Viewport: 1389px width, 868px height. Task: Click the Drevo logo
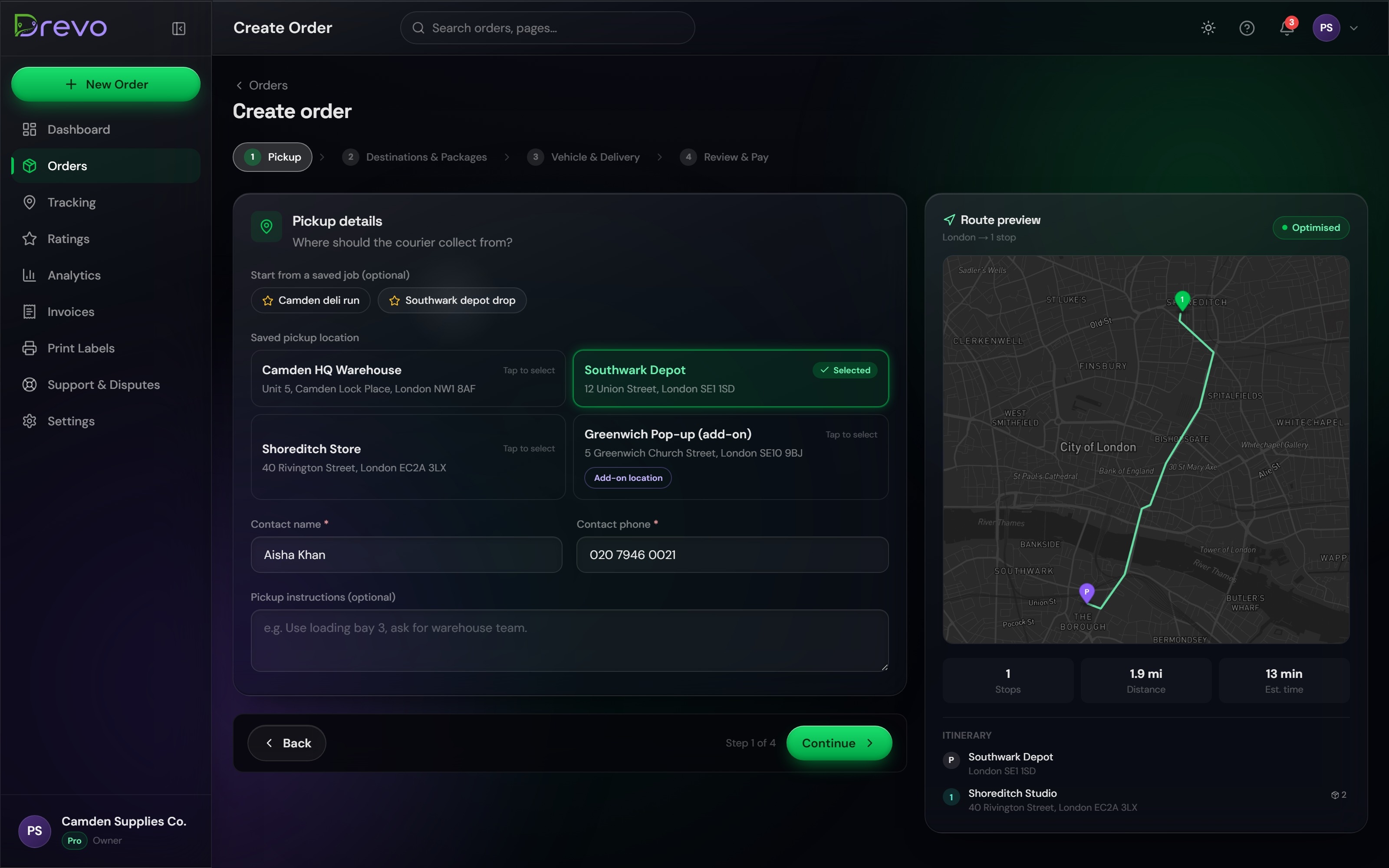(x=60, y=26)
